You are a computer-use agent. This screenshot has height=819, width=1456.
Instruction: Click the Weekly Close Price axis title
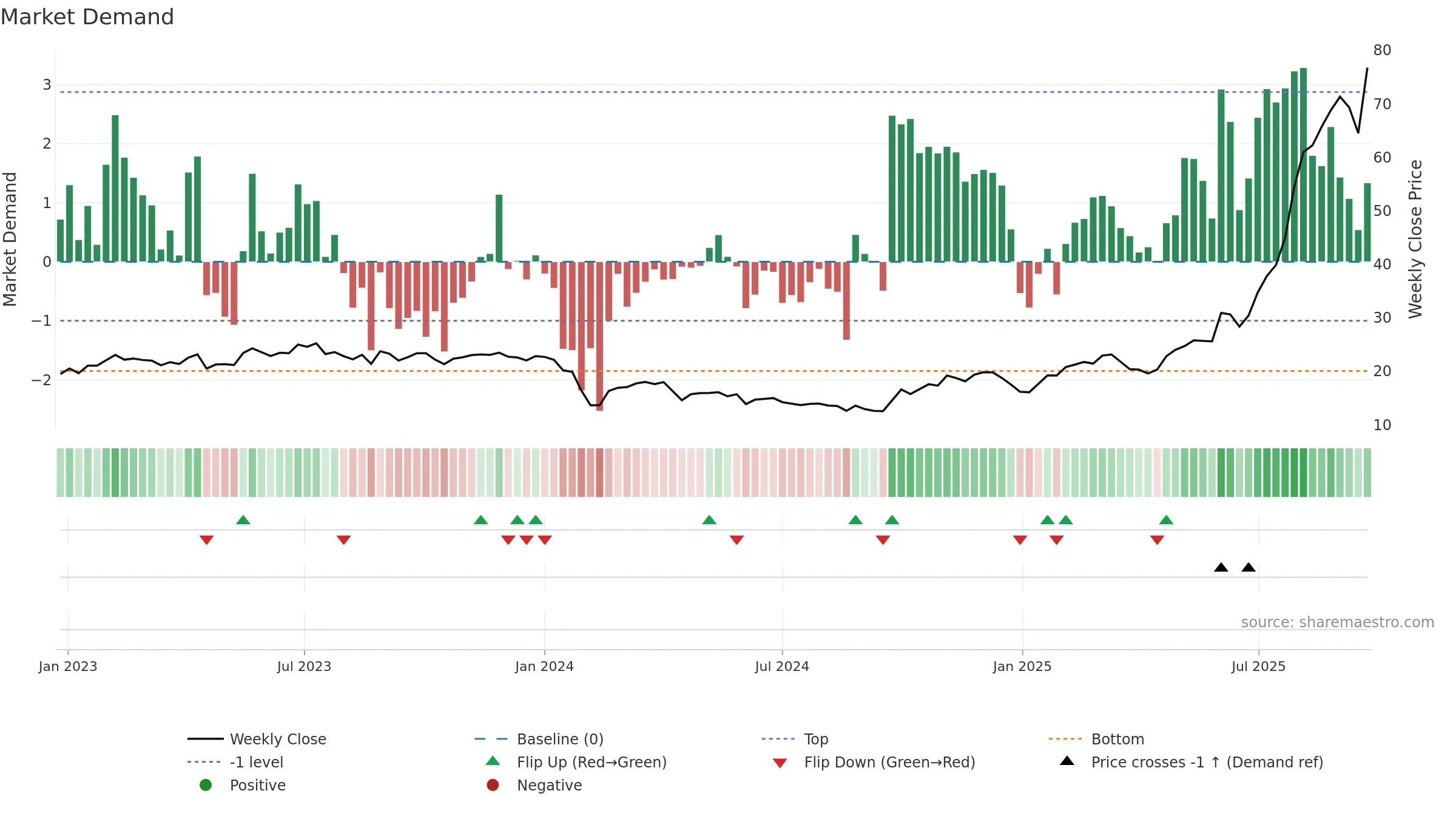[1415, 239]
